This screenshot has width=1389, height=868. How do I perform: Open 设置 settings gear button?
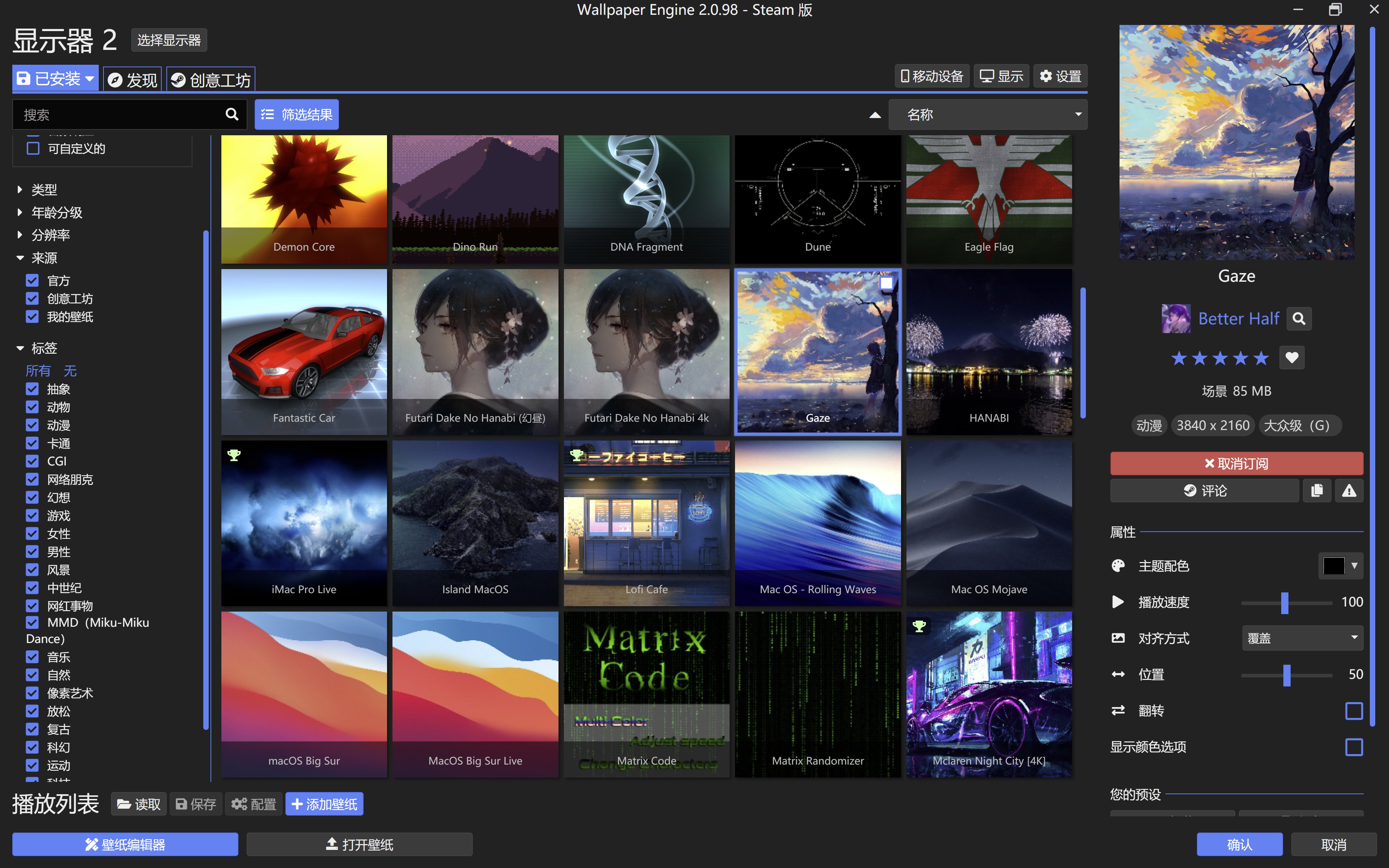coord(1060,76)
